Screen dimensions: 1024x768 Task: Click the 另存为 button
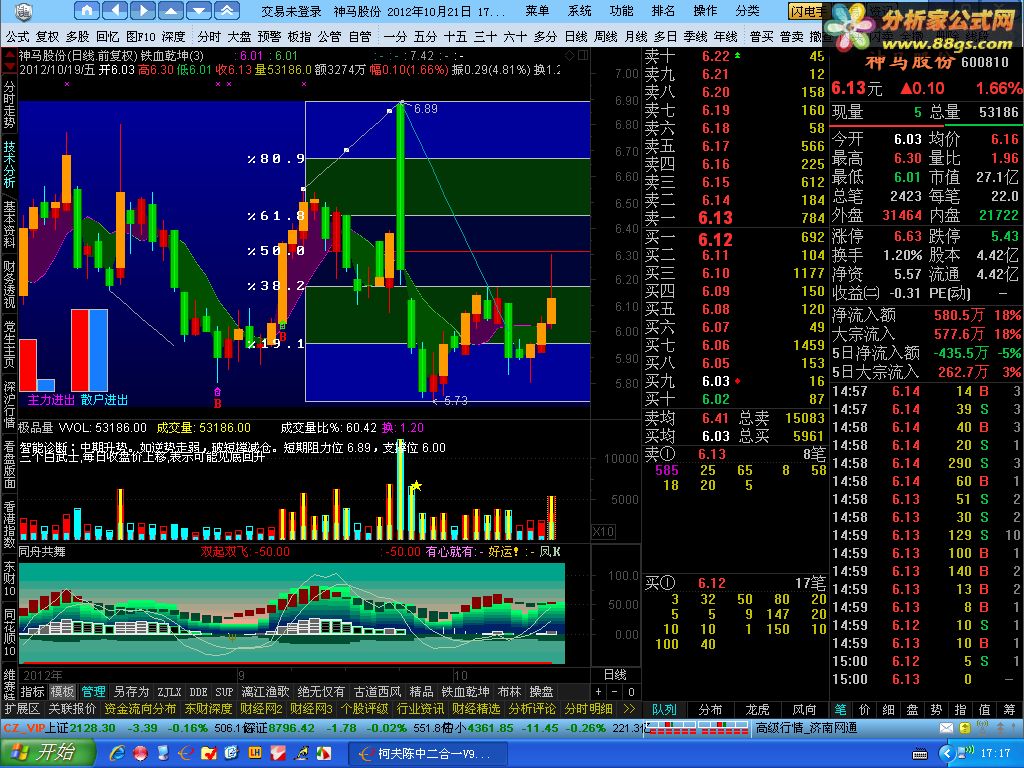pos(131,692)
